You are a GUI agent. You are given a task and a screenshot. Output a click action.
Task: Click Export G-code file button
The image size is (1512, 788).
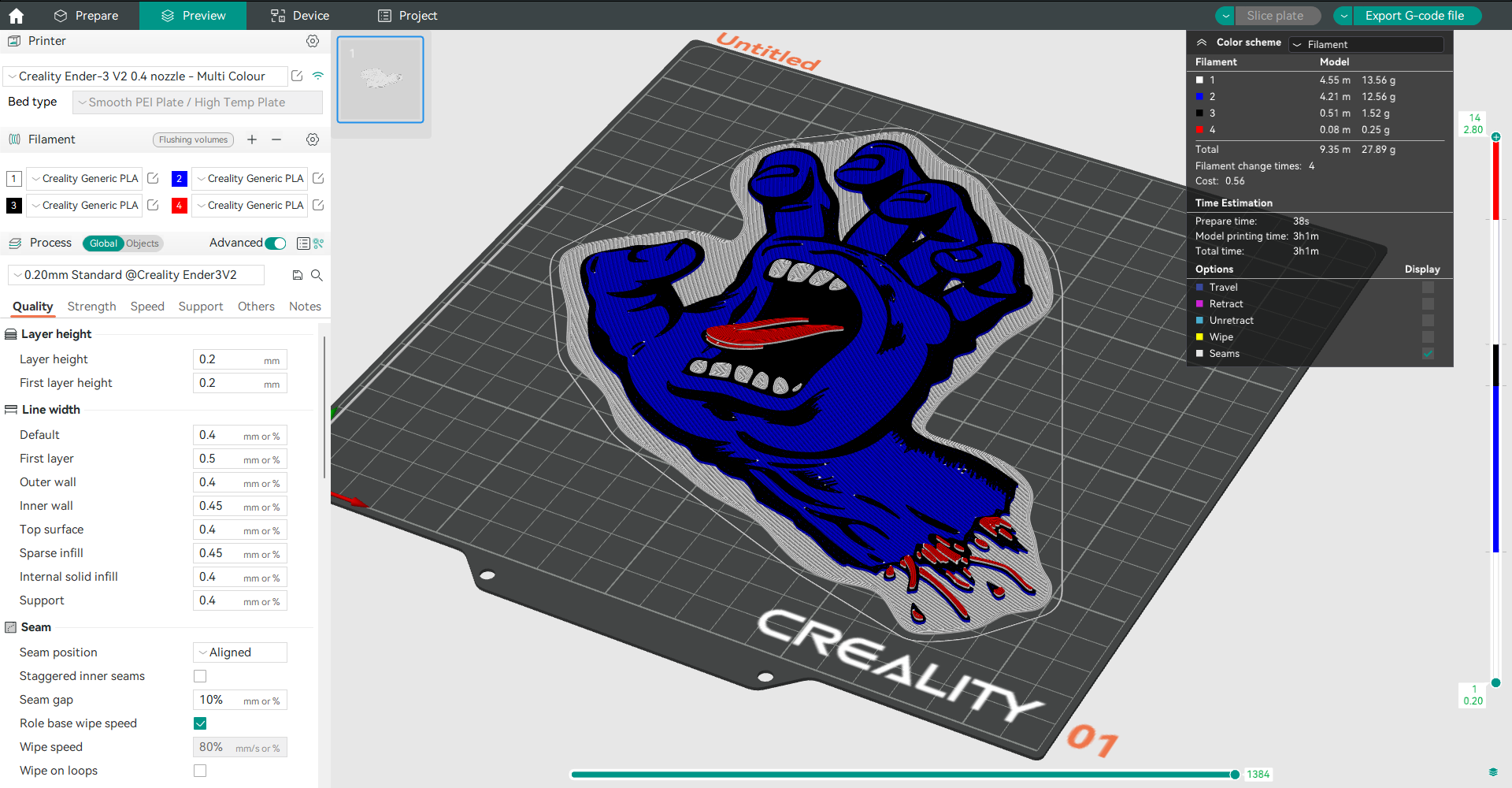coord(1415,16)
